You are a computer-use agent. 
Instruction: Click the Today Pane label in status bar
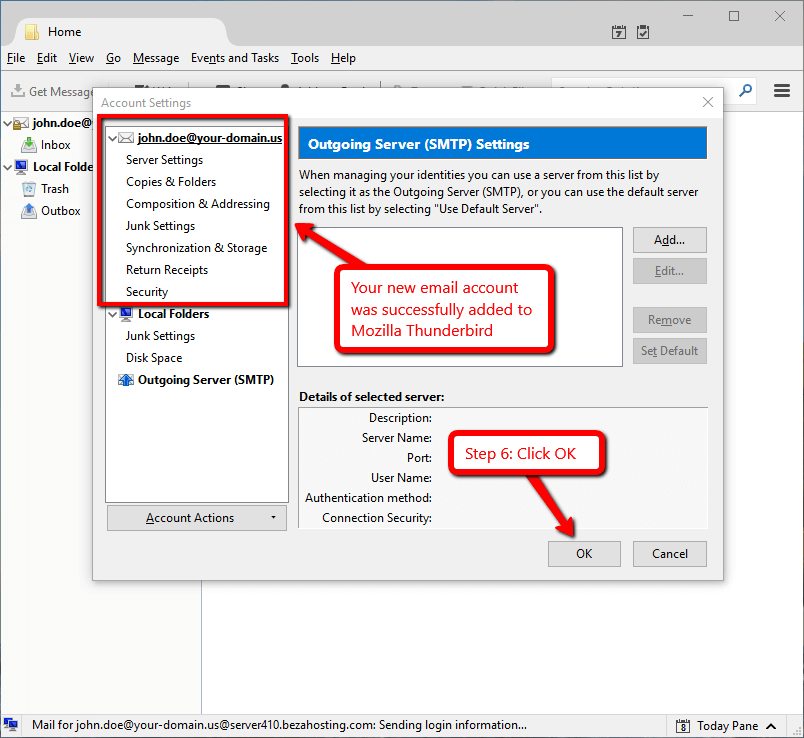click(x=728, y=726)
